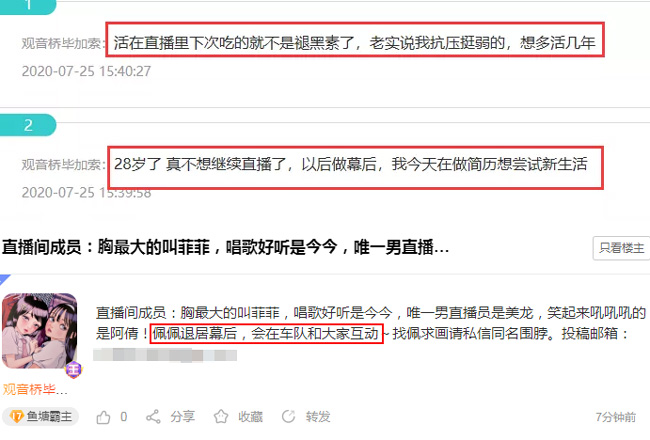Click the teal number 2 tag
This screenshot has height=440, width=650.
[28, 125]
